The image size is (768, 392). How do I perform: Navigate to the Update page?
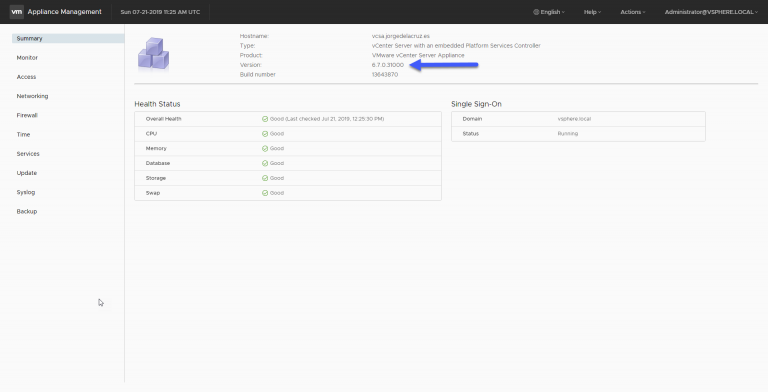point(27,173)
